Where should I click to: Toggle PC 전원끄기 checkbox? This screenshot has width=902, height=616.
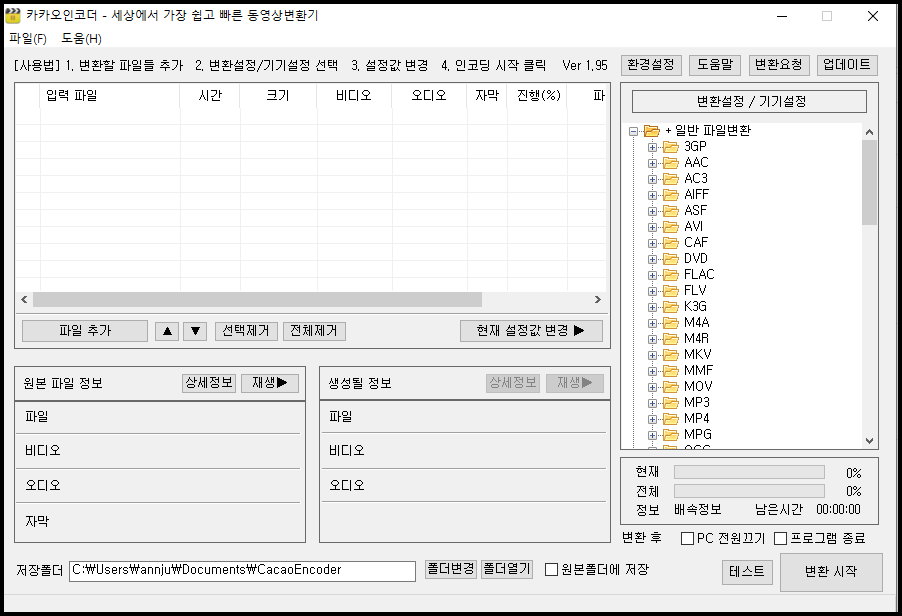pos(687,538)
